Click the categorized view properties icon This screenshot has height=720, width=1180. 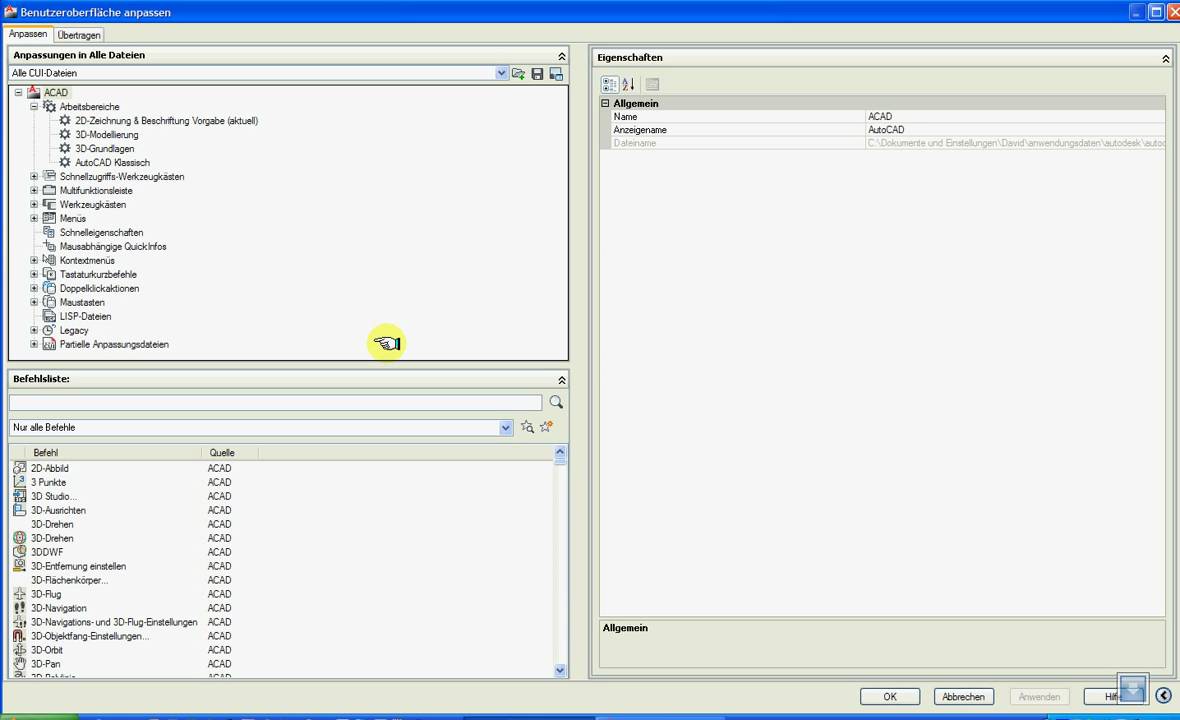(x=610, y=84)
